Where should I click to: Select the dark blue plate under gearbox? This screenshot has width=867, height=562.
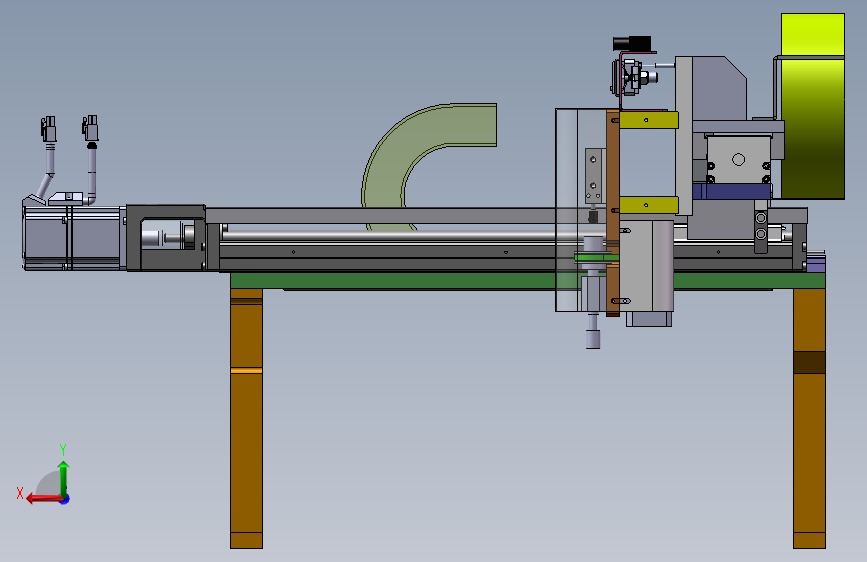732,191
